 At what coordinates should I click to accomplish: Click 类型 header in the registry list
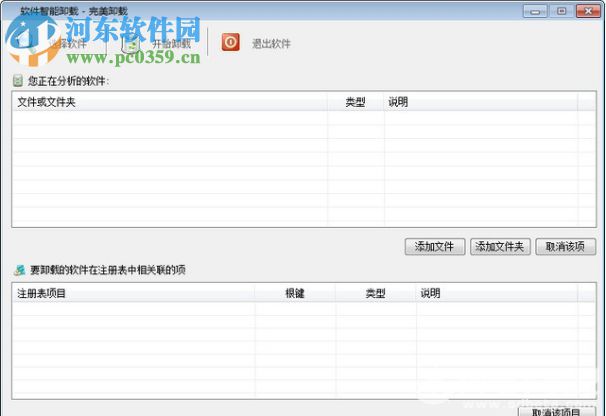tap(376, 293)
